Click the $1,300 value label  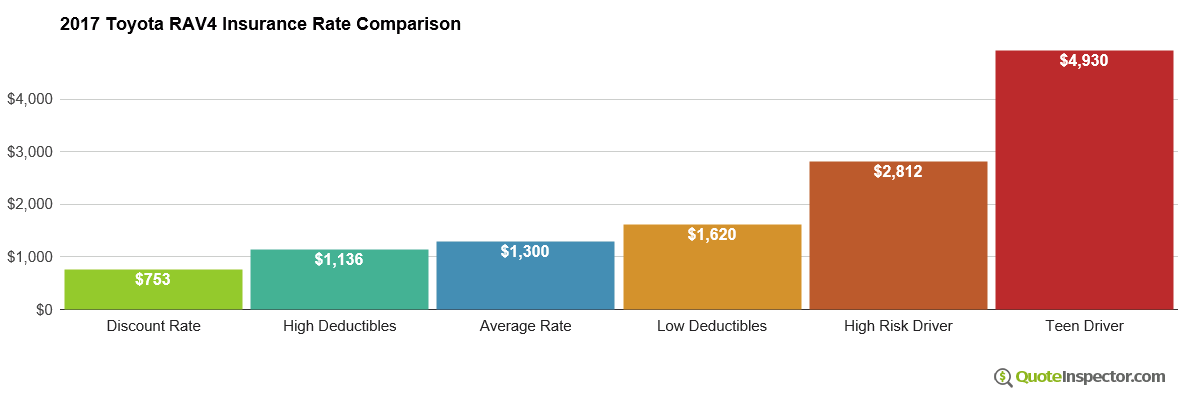(x=525, y=251)
